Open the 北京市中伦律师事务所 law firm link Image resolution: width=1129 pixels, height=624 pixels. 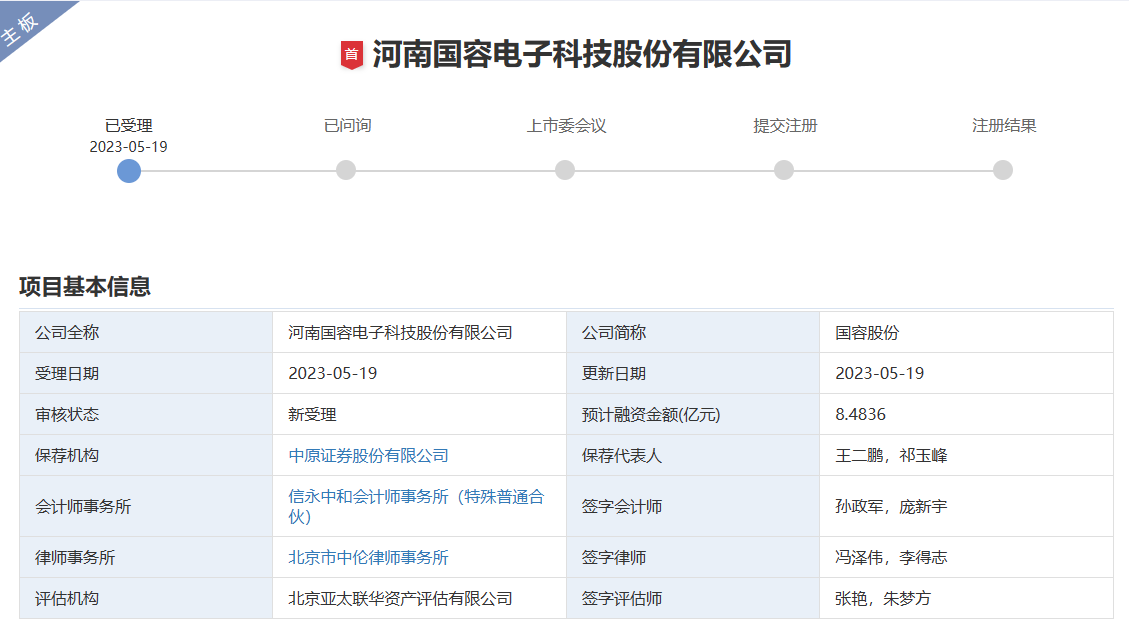[x=369, y=558]
